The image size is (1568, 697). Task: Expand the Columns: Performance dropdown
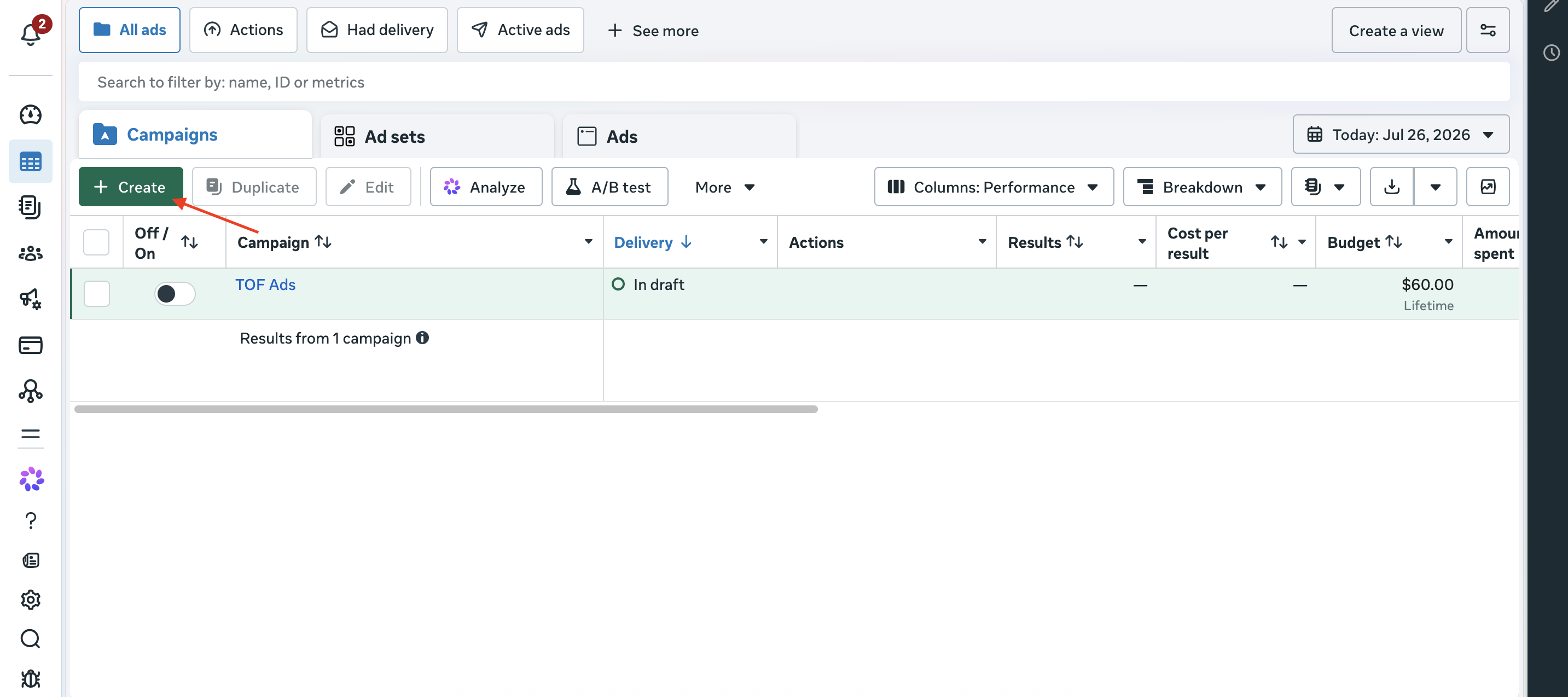click(x=994, y=187)
